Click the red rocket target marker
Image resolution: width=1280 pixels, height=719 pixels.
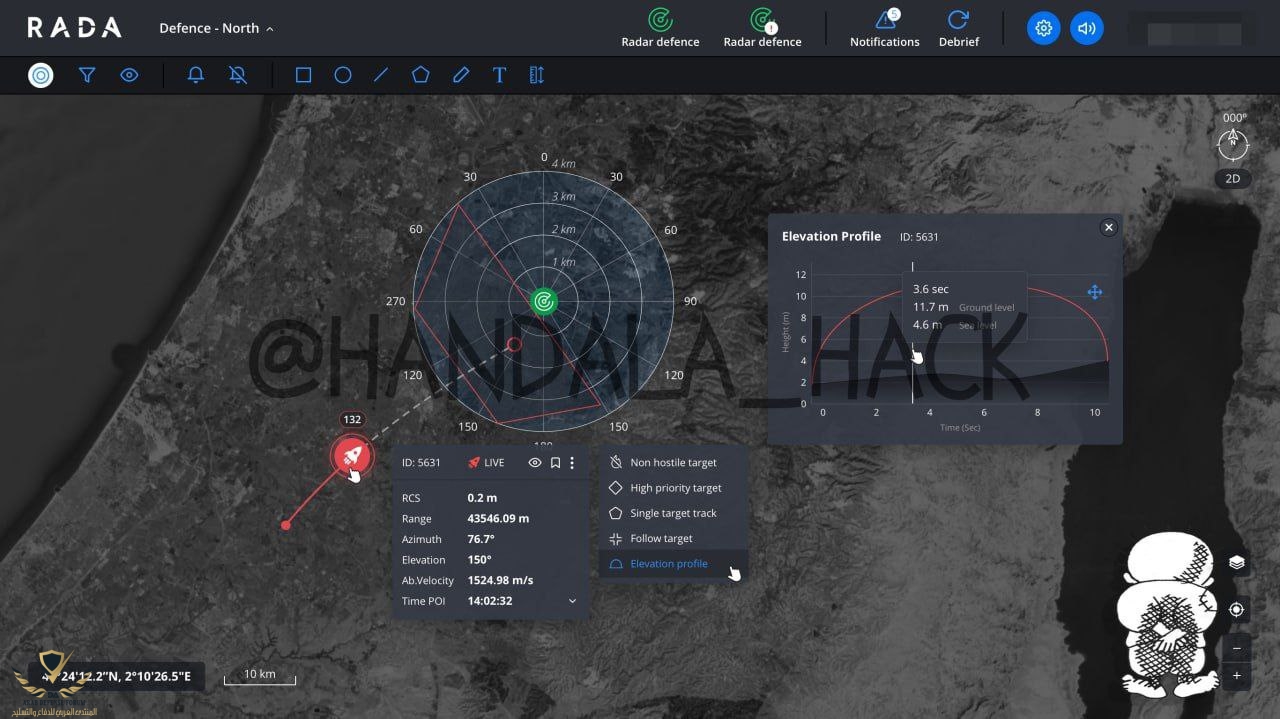pyautogui.click(x=351, y=458)
